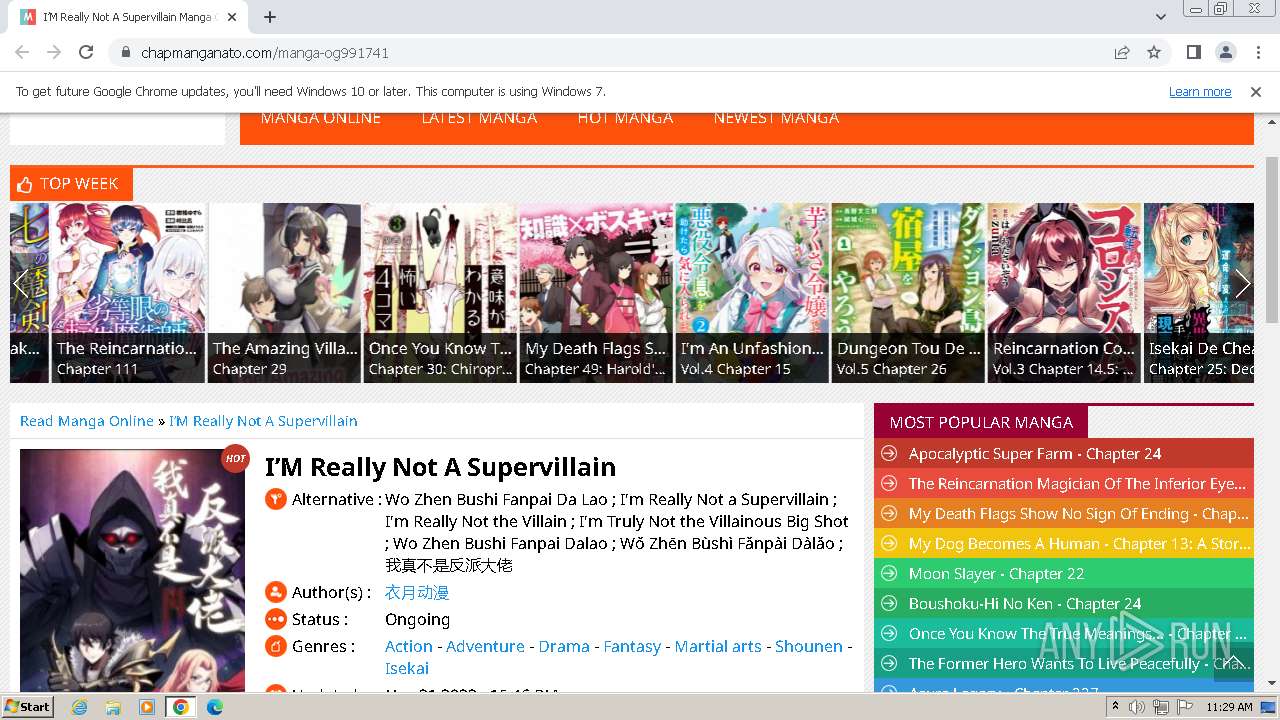Filter by the Martial arts genre
The height and width of the screenshot is (720, 1280).
(718, 647)
